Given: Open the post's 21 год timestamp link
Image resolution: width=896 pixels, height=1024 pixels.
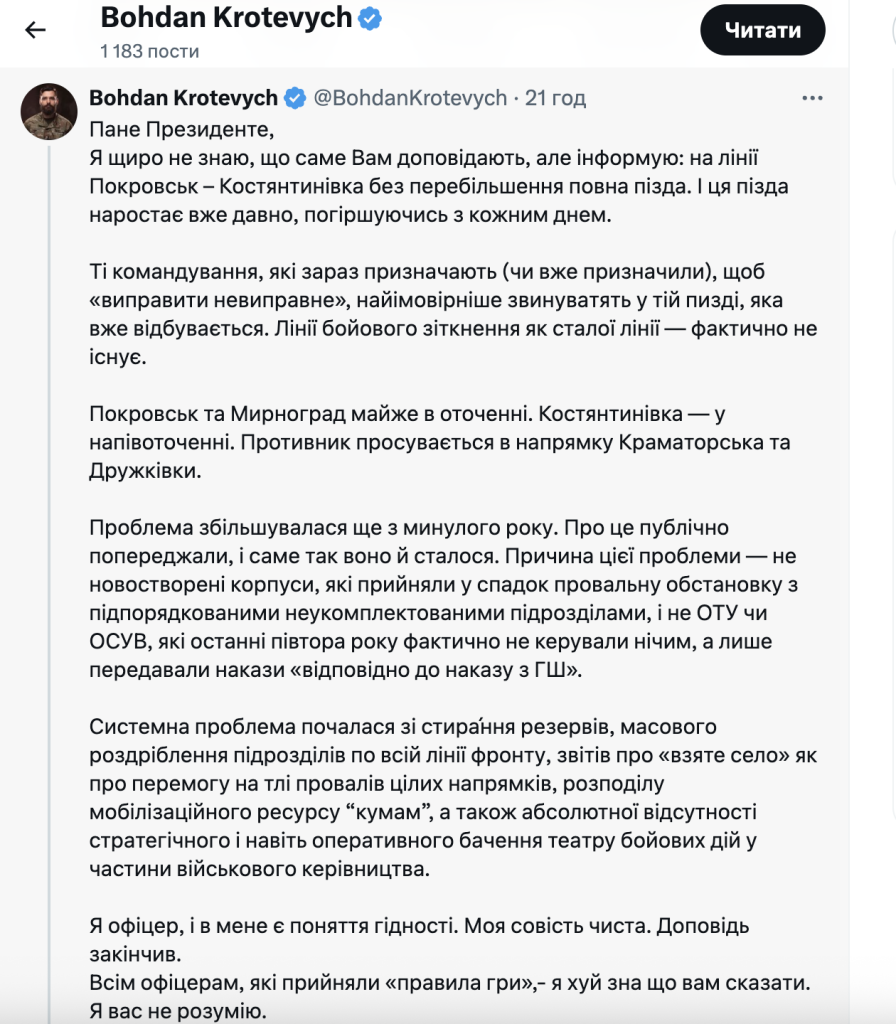Looking at the screenshot, I should tap(555, 98).
